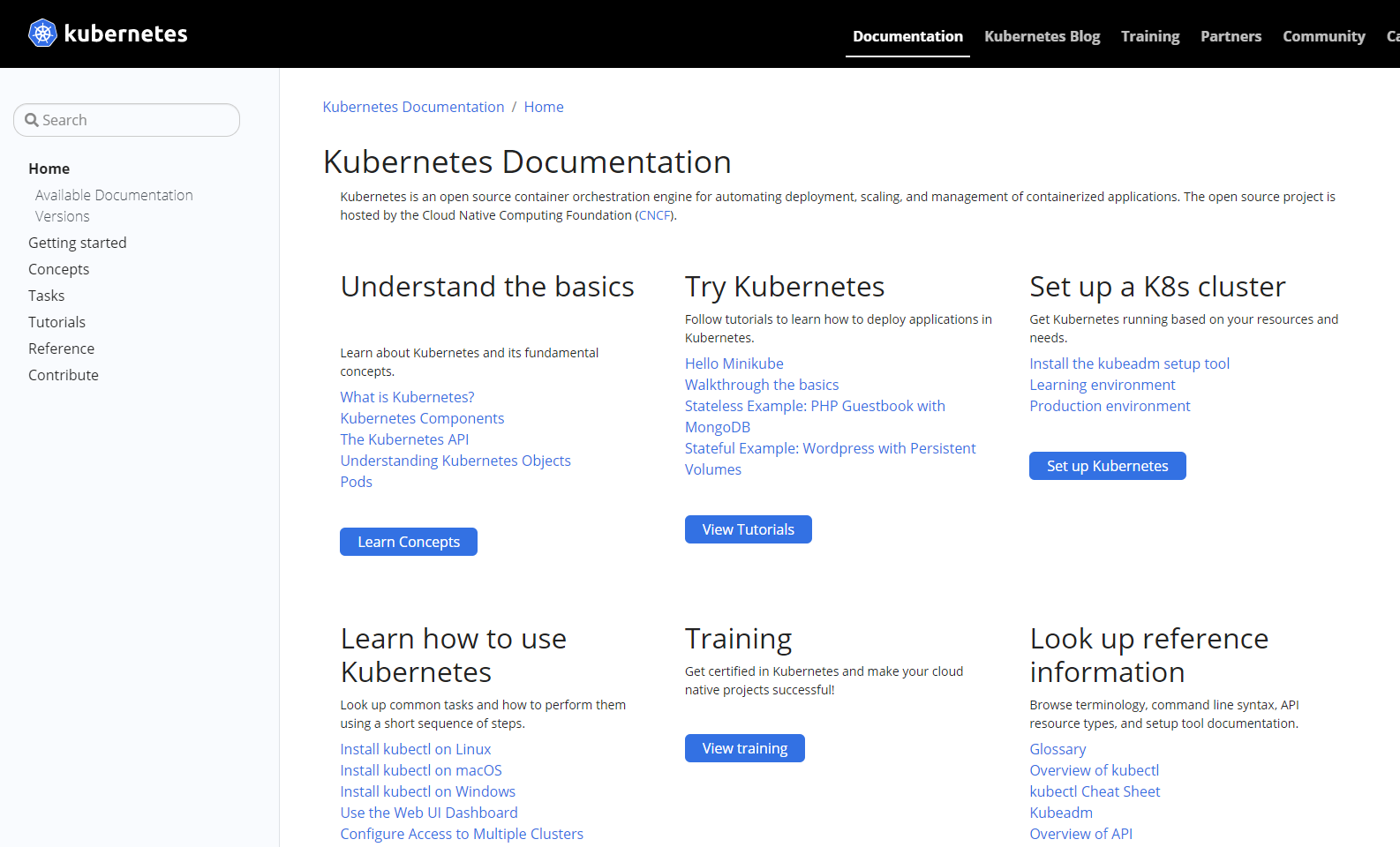The height and width of the screenshot is (847, 1400).
Task: Follow the CNCF link
Action: (x=654, y=215)
